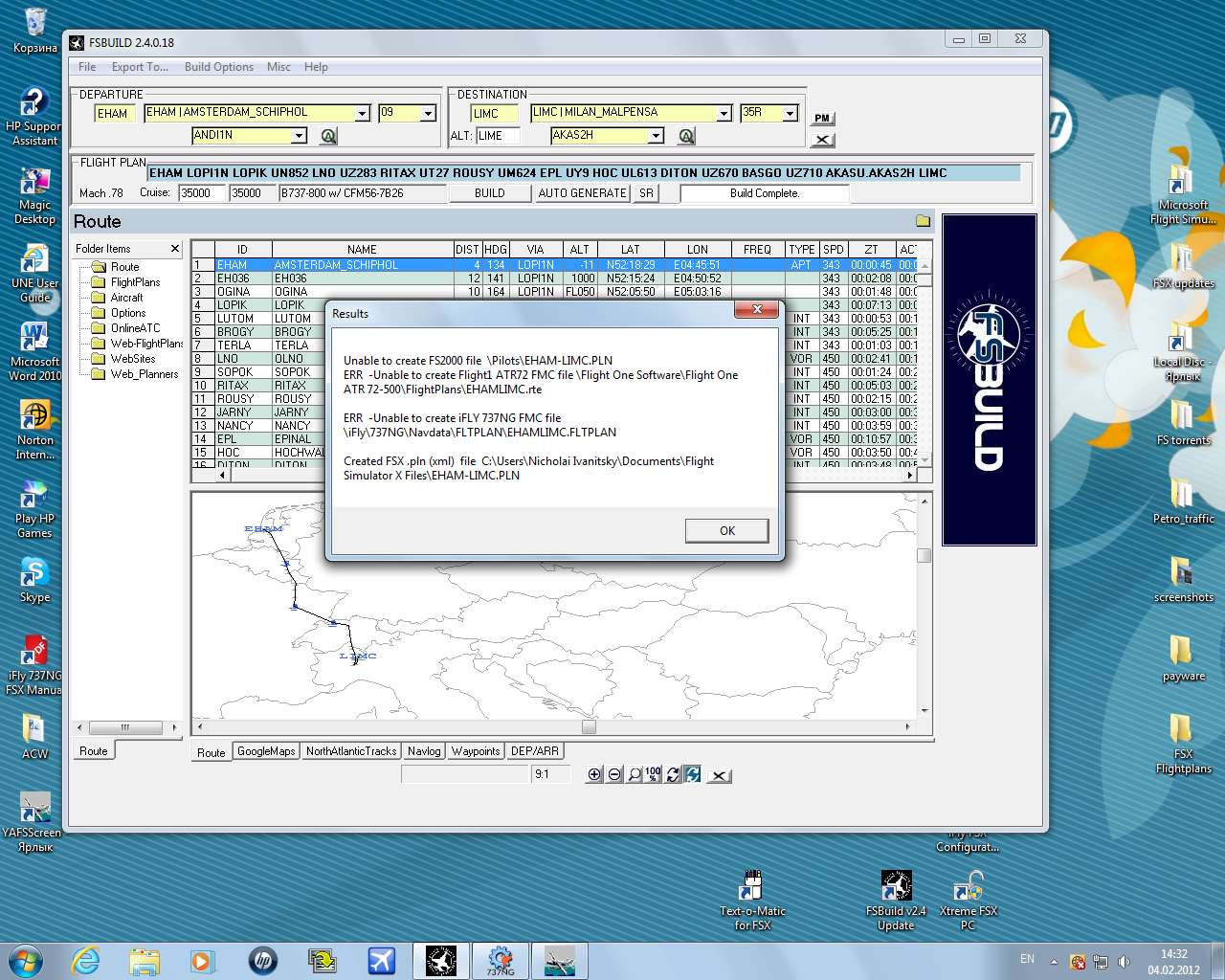
Task: Click the departure procedure search icon beside ANDI1N
Action: coord(328,136)
